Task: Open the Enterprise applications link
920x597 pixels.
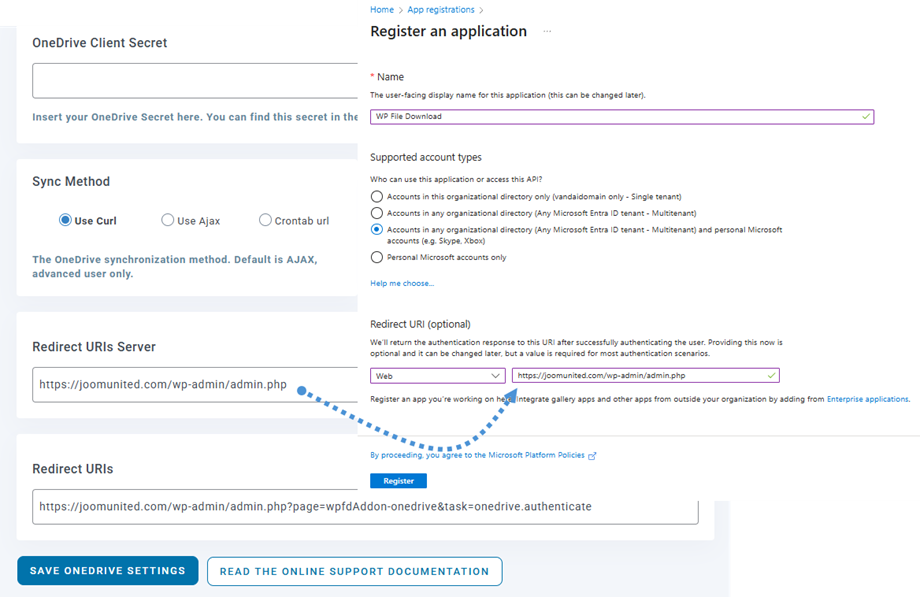Action: click(x=868, y=399)
